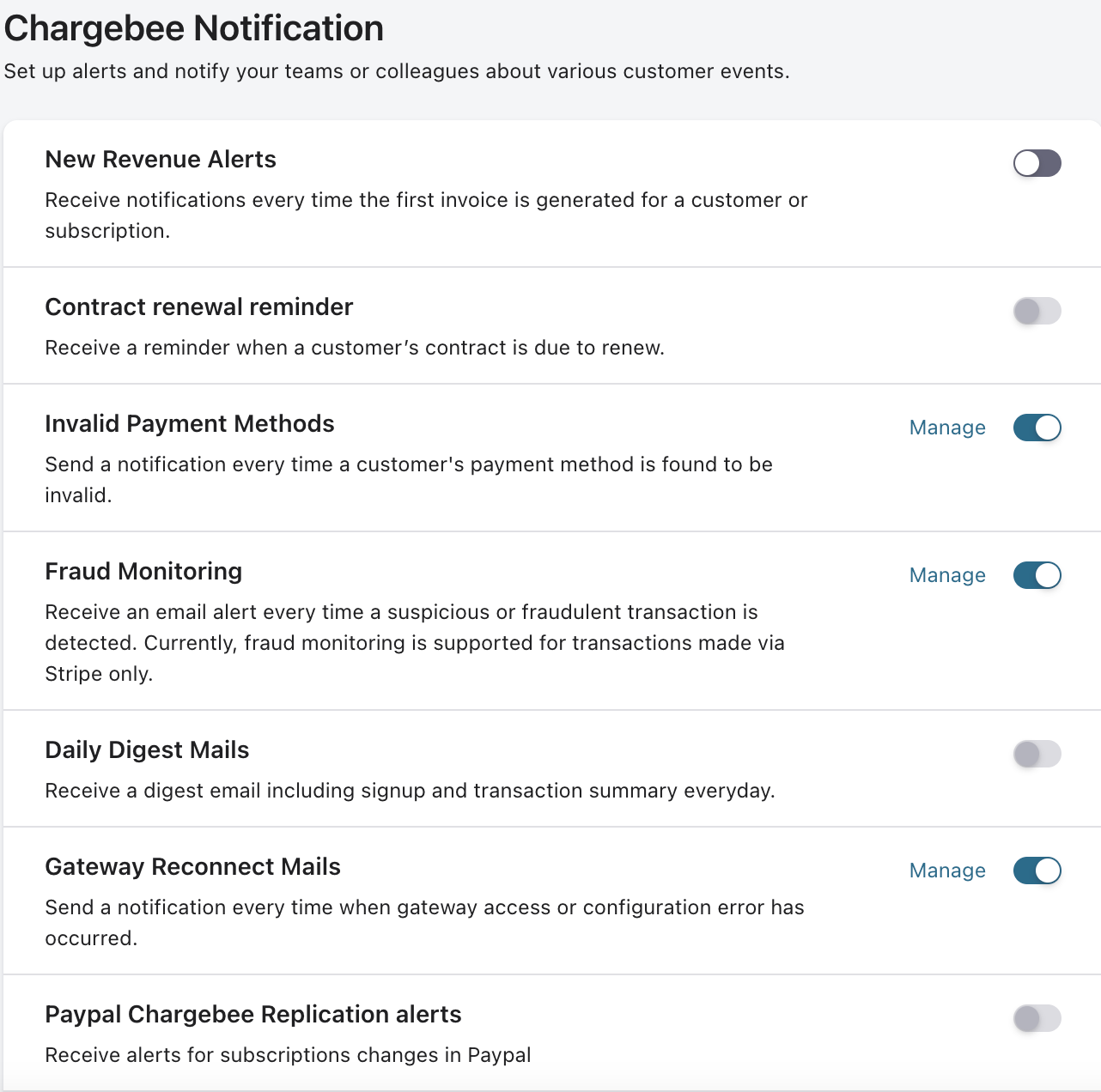
Task: Open Manage for Gateway Reconnect Mails
Action: tap(947, 871)
